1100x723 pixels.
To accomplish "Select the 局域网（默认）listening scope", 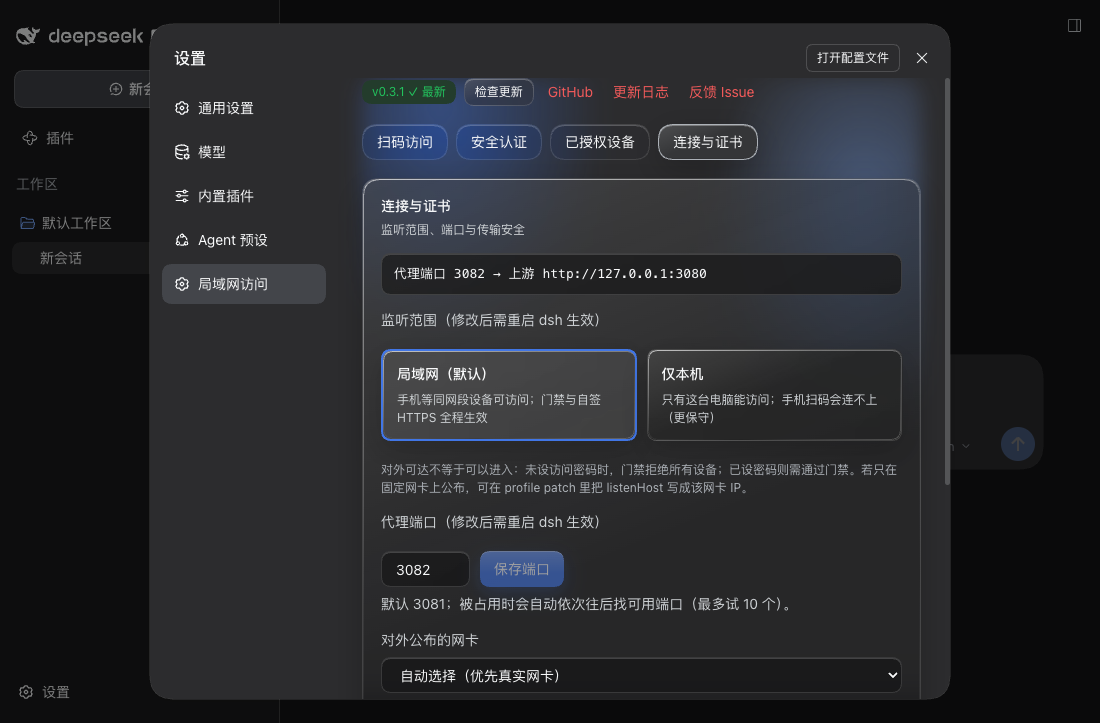I will click(509, 395).
